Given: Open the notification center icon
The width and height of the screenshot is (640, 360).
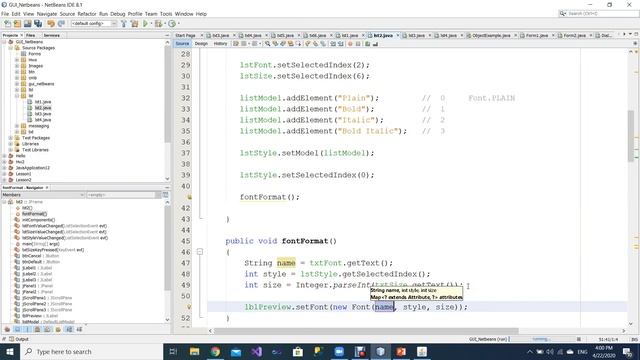Looking at the screenshot, I should click(x=628, y=351).
